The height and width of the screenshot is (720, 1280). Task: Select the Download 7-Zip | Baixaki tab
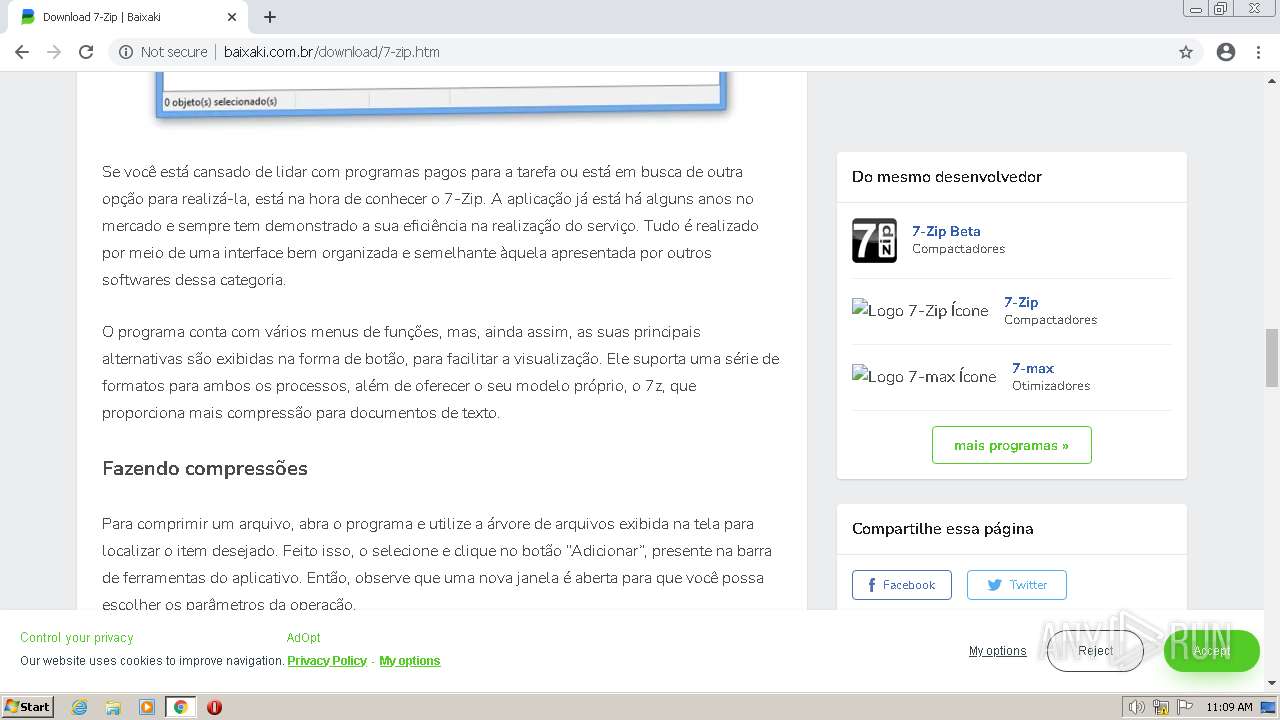[128, 17]
